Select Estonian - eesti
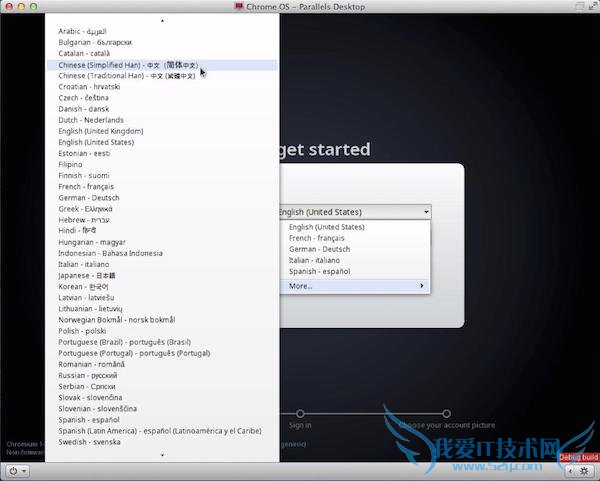The height and width of the screenshot is (481, 600). point(161,153)
